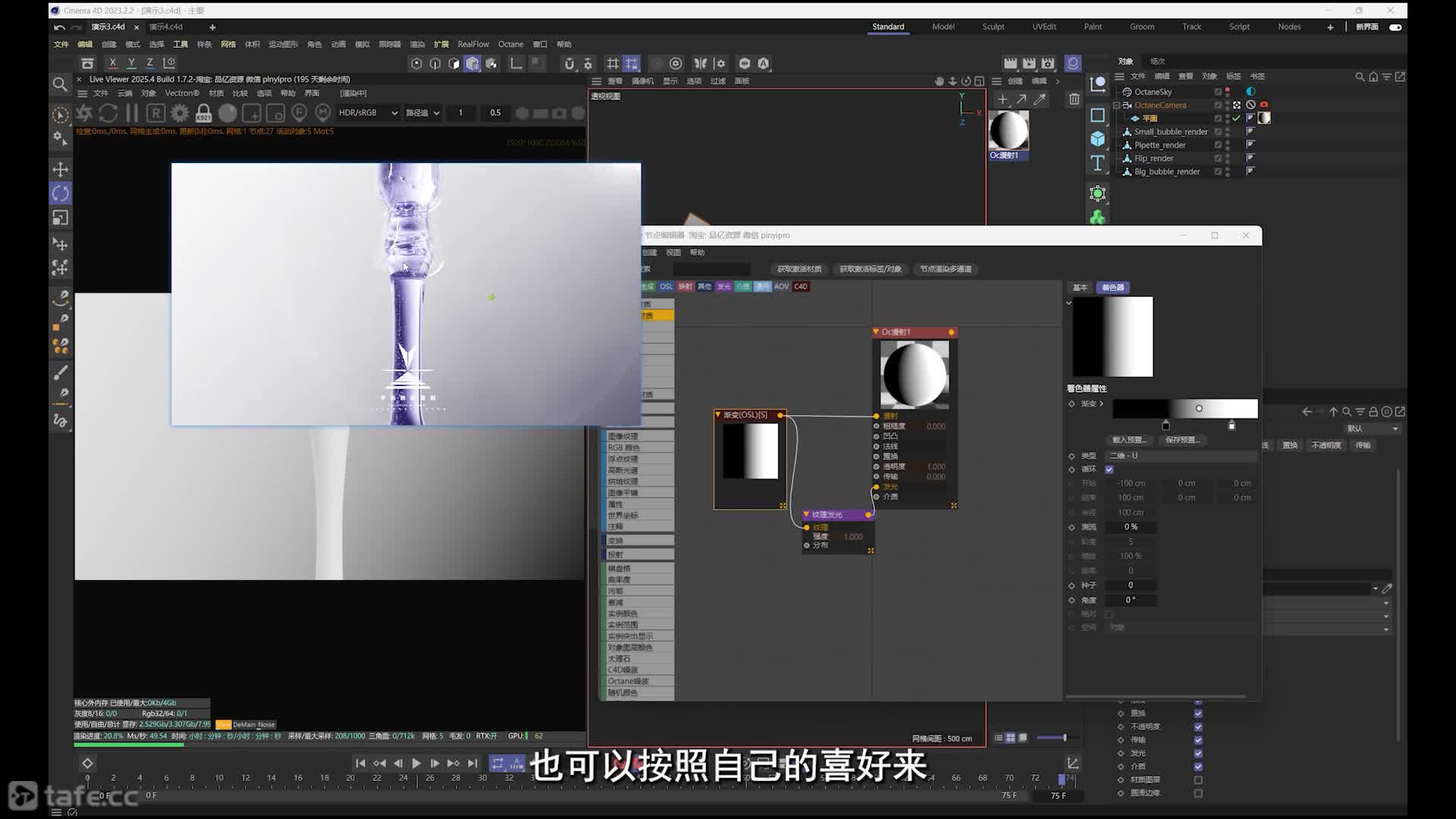Click the gradient bar white knot
The height and width of the screenshot is (819, 1456).
1232,425
